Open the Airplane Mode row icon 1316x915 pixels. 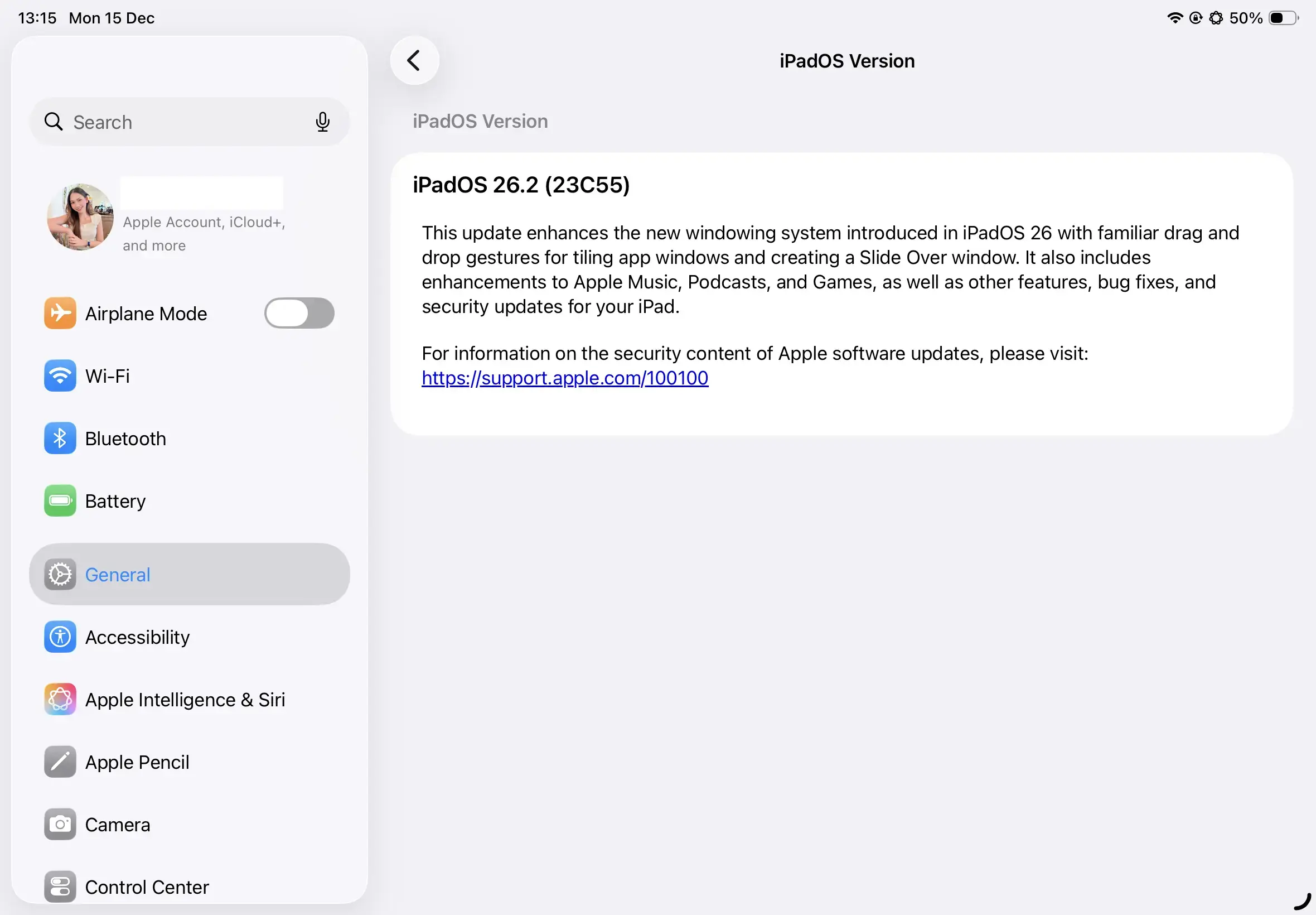(x=60, y=314)
